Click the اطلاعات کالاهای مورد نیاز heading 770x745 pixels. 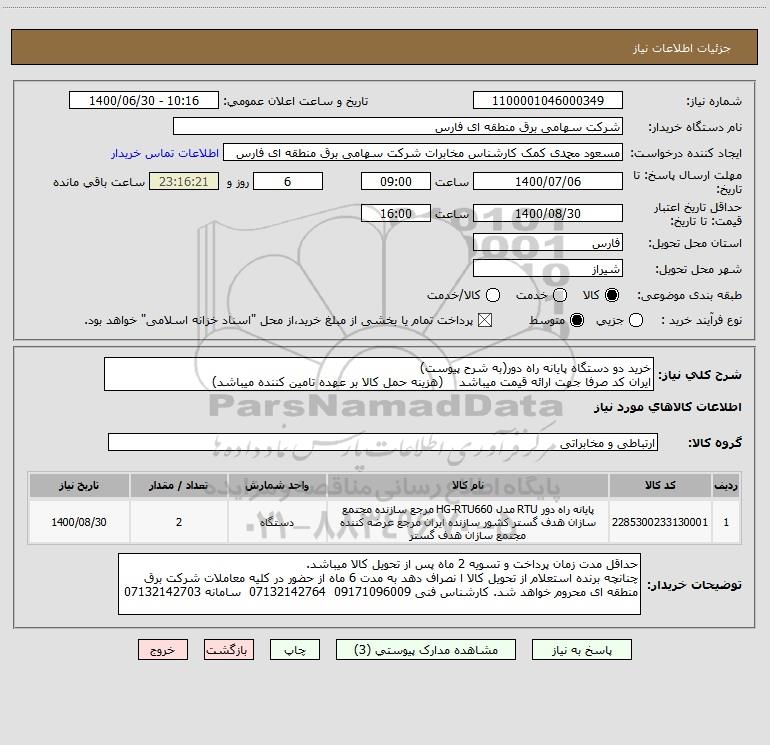pyautogui.click(x=667, y=407)
